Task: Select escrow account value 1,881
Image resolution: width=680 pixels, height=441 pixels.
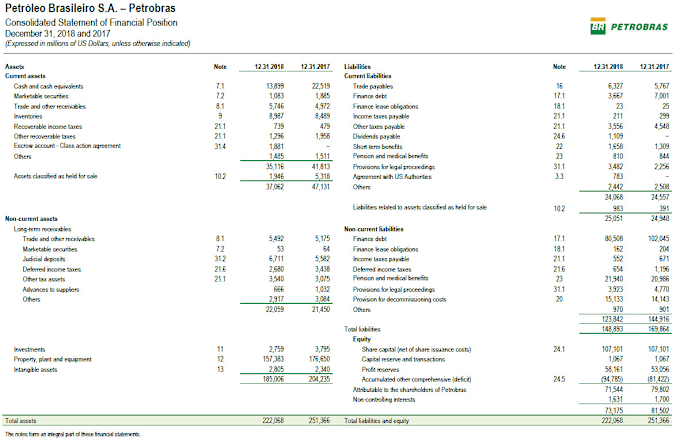Action: (276, 147)
